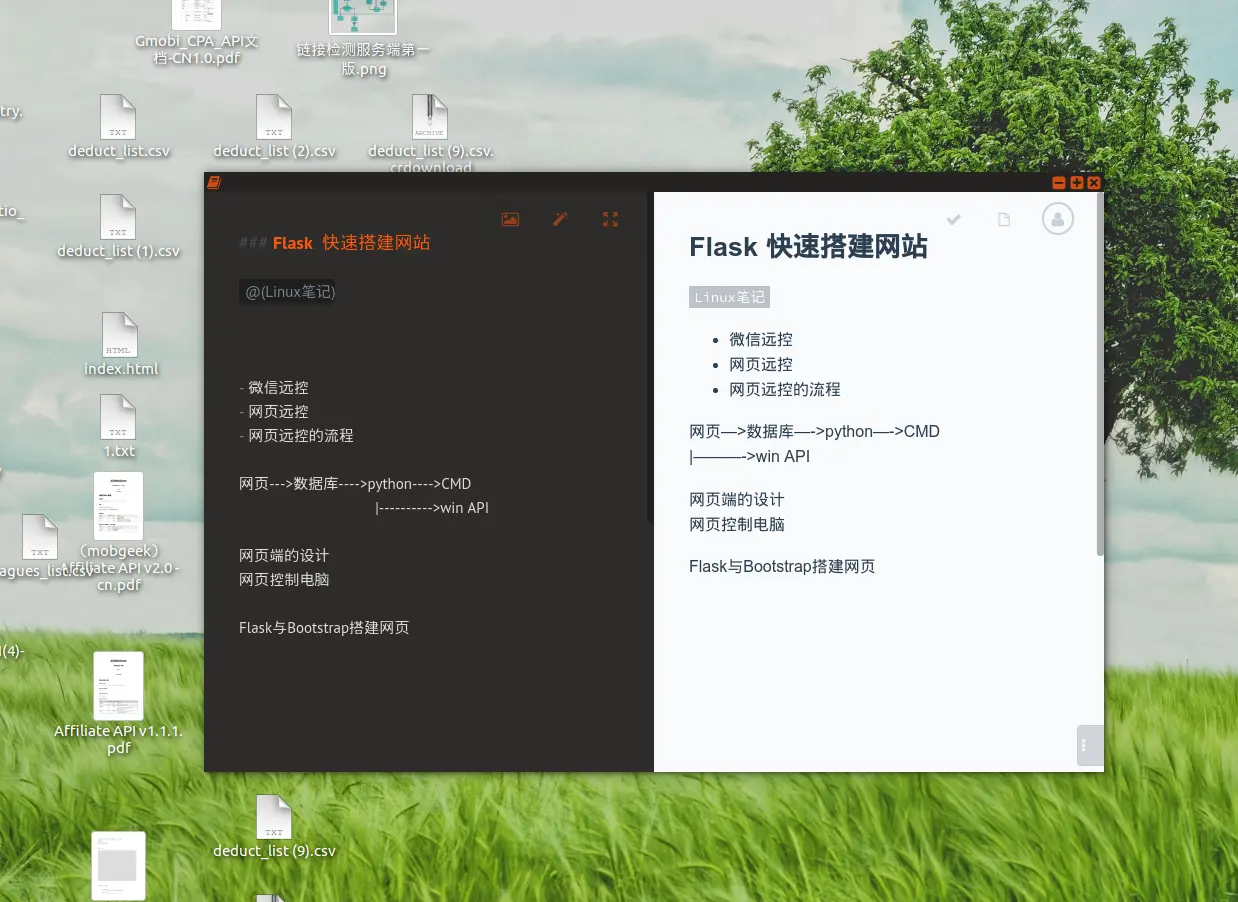
Task: Select deduct_list (9).csv.crdownload desktop file
Action: 431,133
